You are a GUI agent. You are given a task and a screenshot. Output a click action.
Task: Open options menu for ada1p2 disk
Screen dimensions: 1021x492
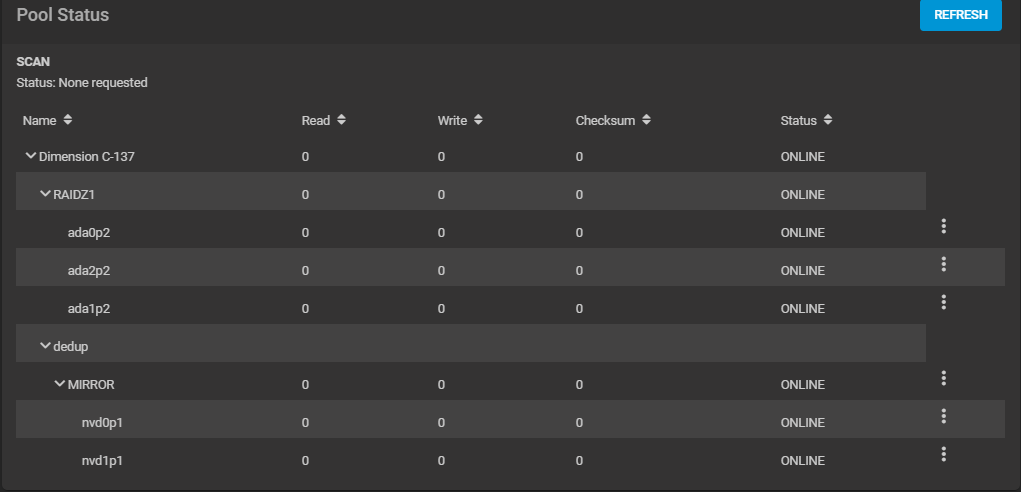click(943, 302)
